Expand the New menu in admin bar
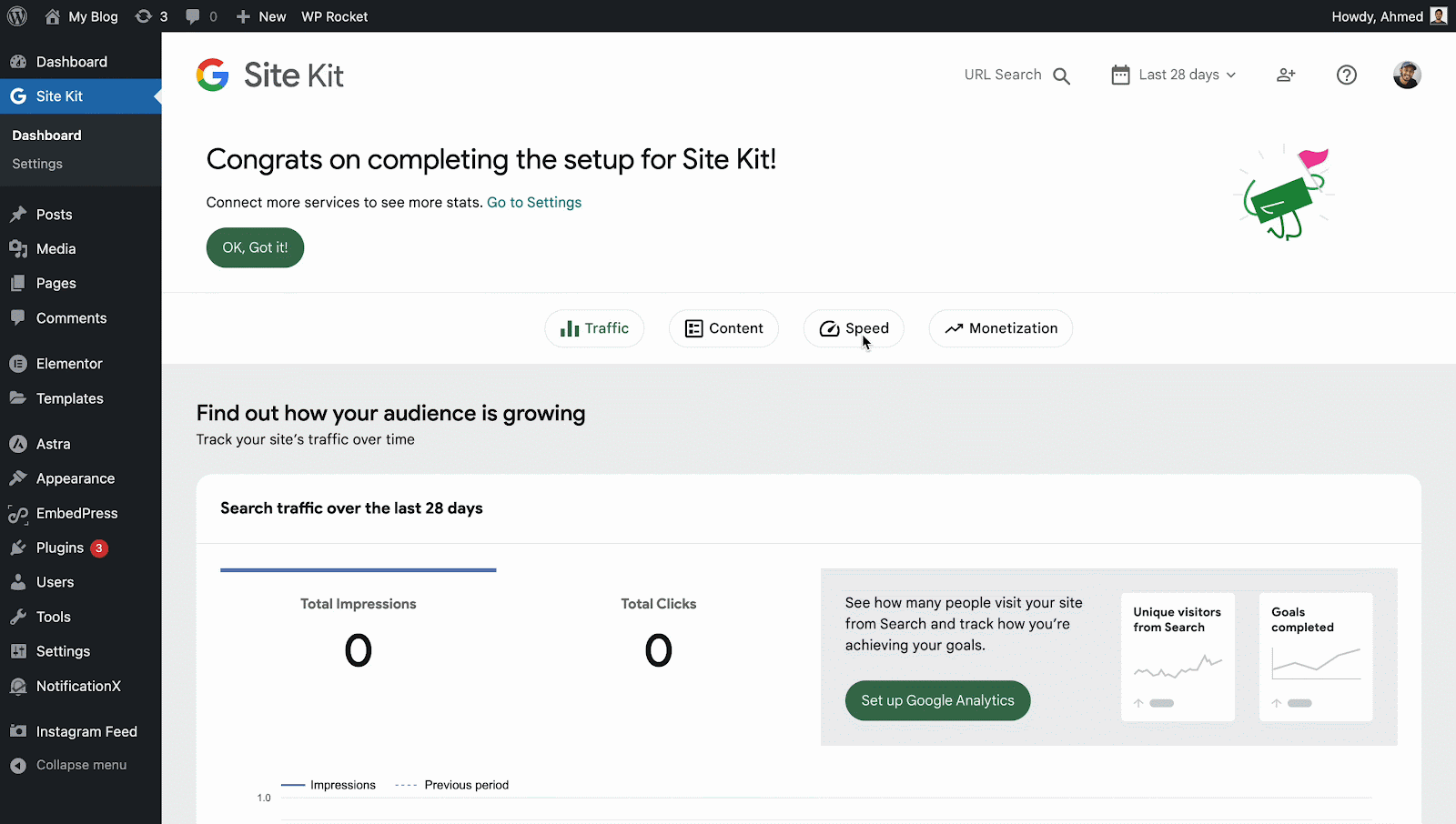The width and height of the screenshot is (1456, 824). 261,16
